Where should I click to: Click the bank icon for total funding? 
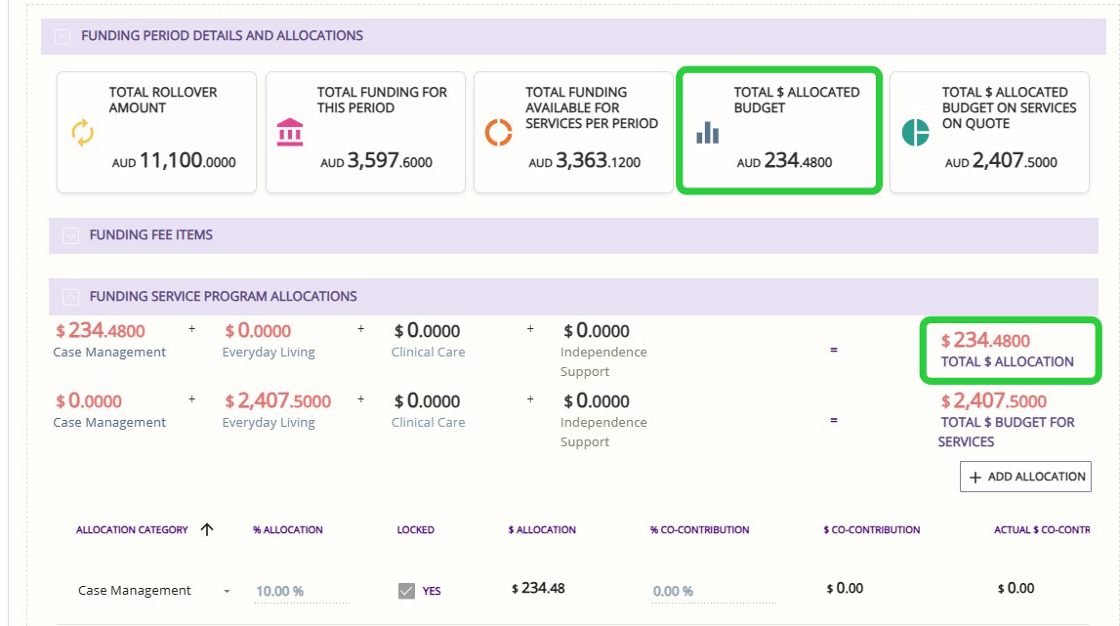click(290, 132)
